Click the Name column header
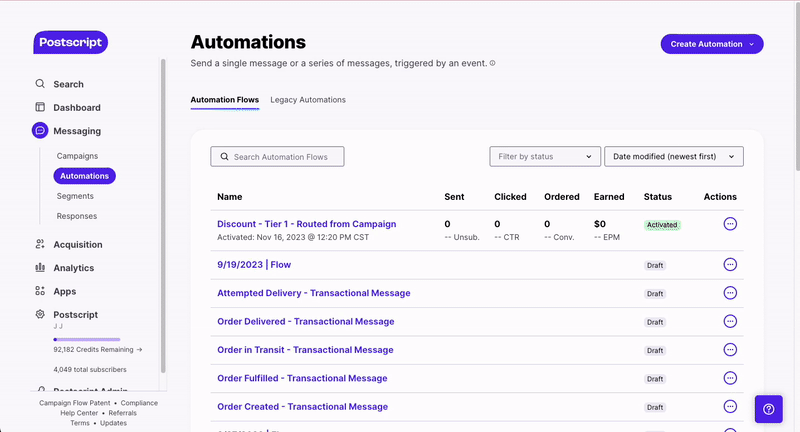 tap(230, 196)
